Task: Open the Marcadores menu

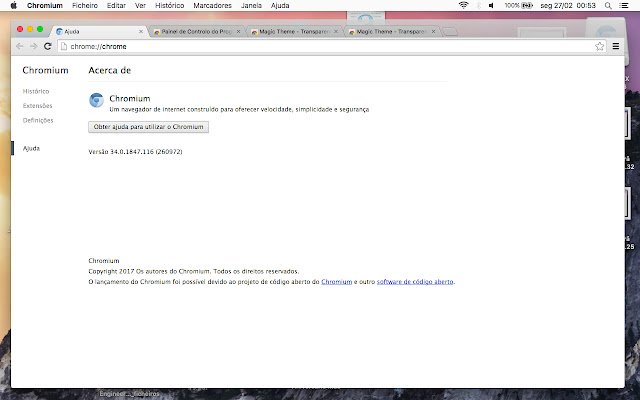Action: click(x=212, y=5)
